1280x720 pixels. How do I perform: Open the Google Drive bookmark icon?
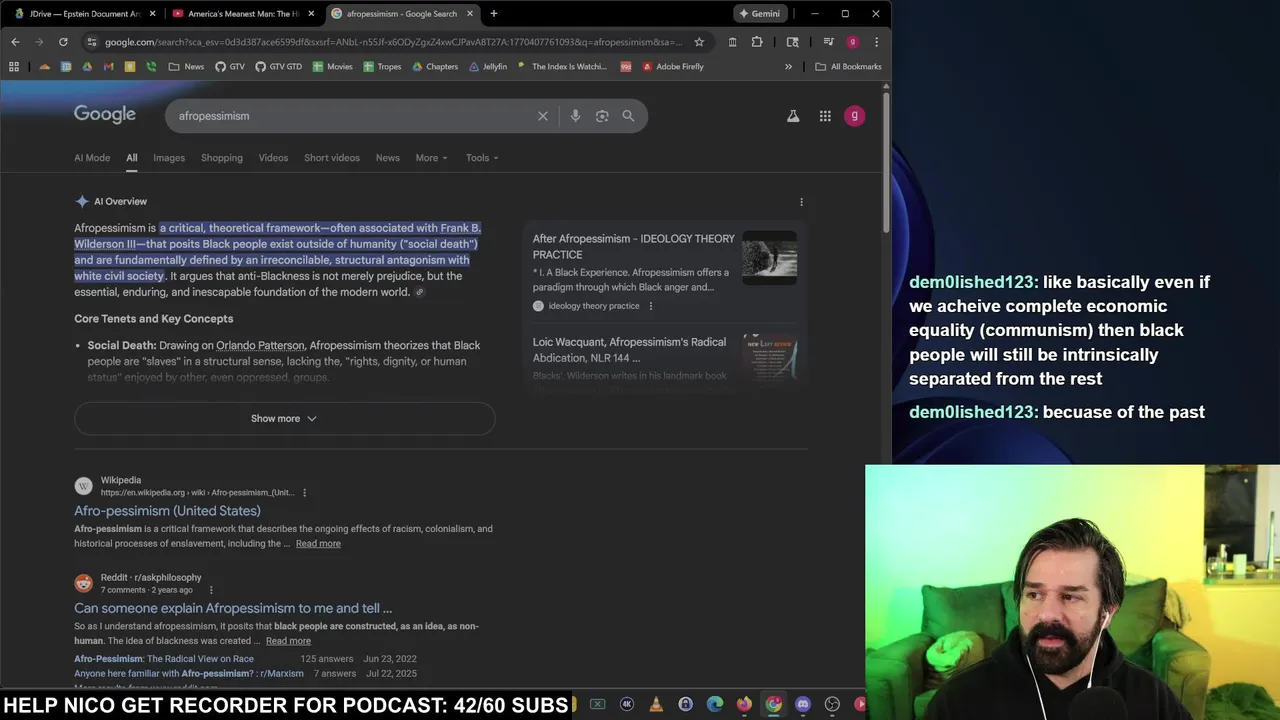click(x=87, y=67)
